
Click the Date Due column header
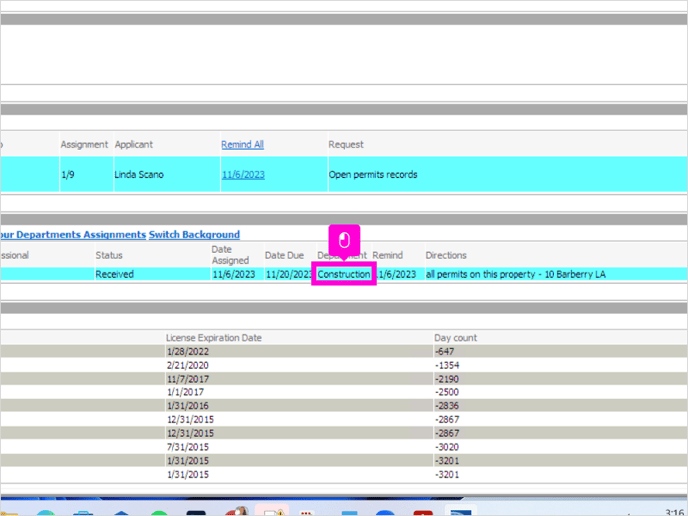coord(284,255)
